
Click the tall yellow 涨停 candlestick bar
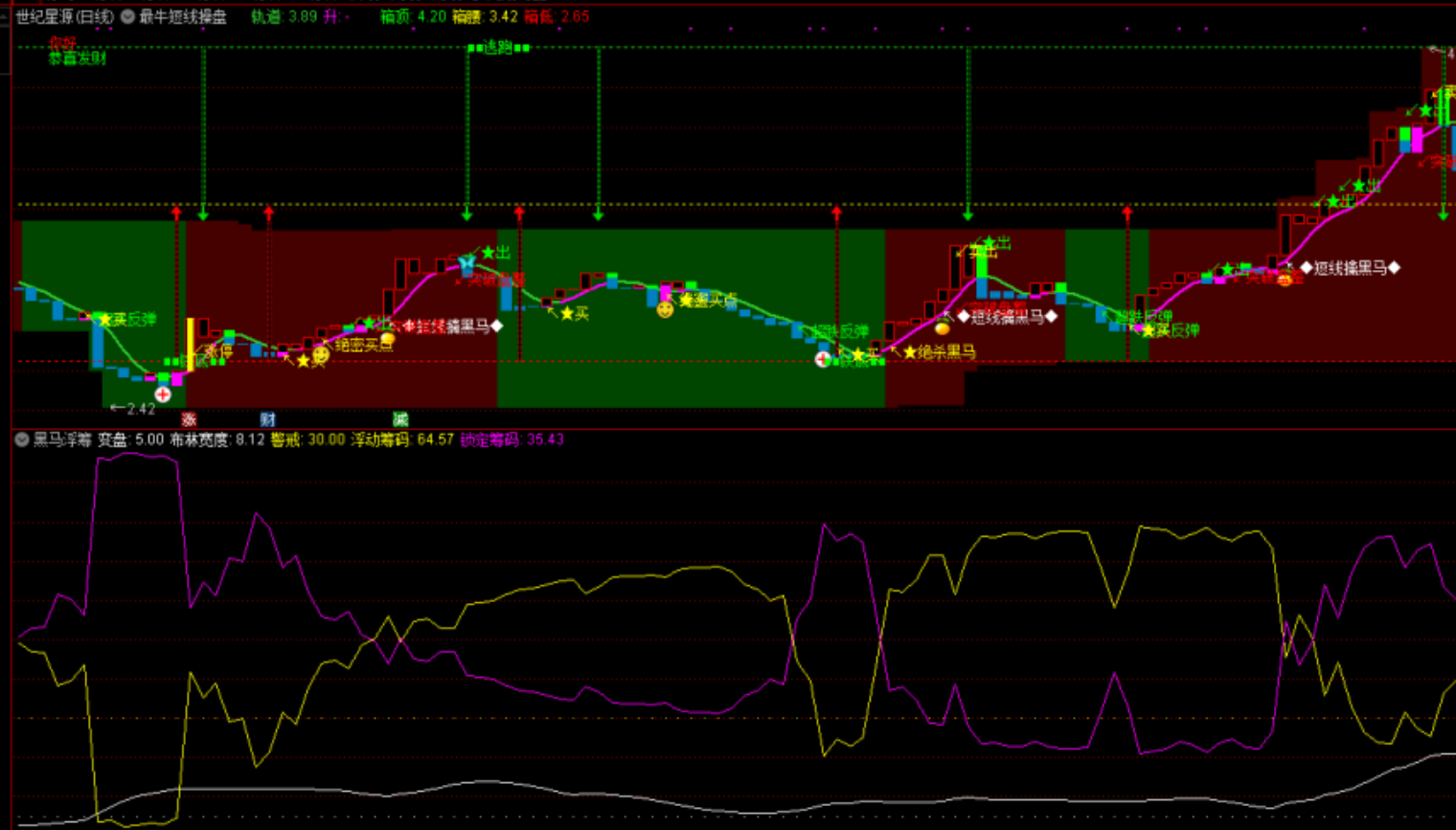(x=191, y=343)
